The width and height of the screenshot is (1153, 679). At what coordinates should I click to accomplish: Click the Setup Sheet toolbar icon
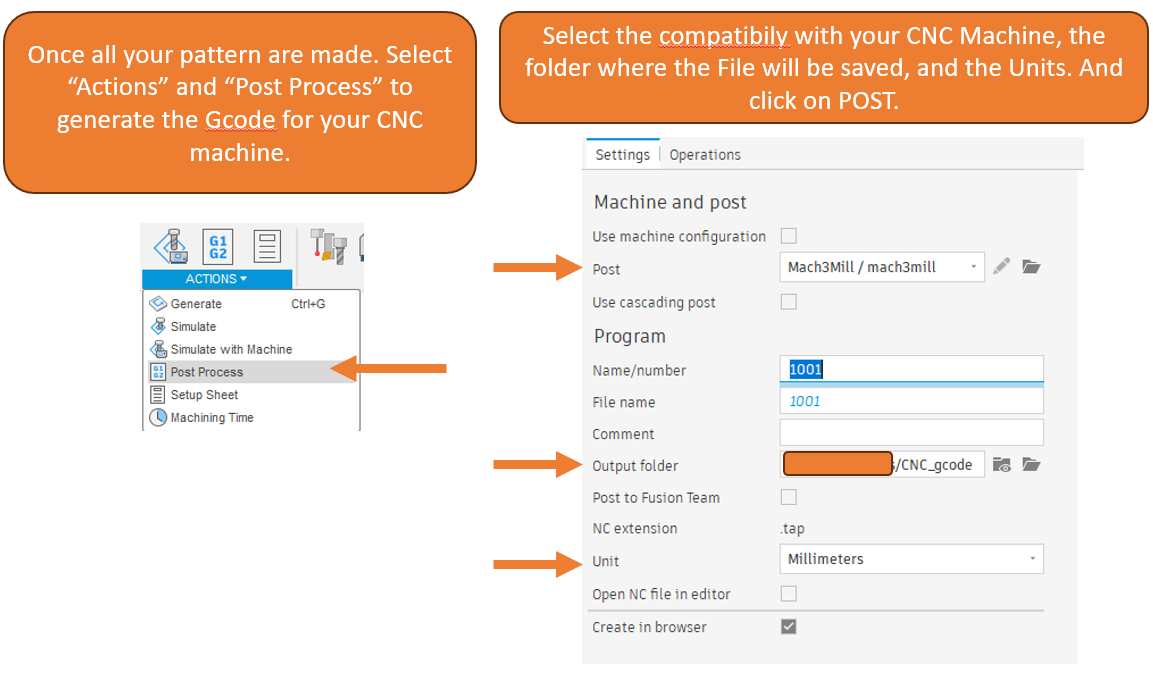[x=266, y=246]
